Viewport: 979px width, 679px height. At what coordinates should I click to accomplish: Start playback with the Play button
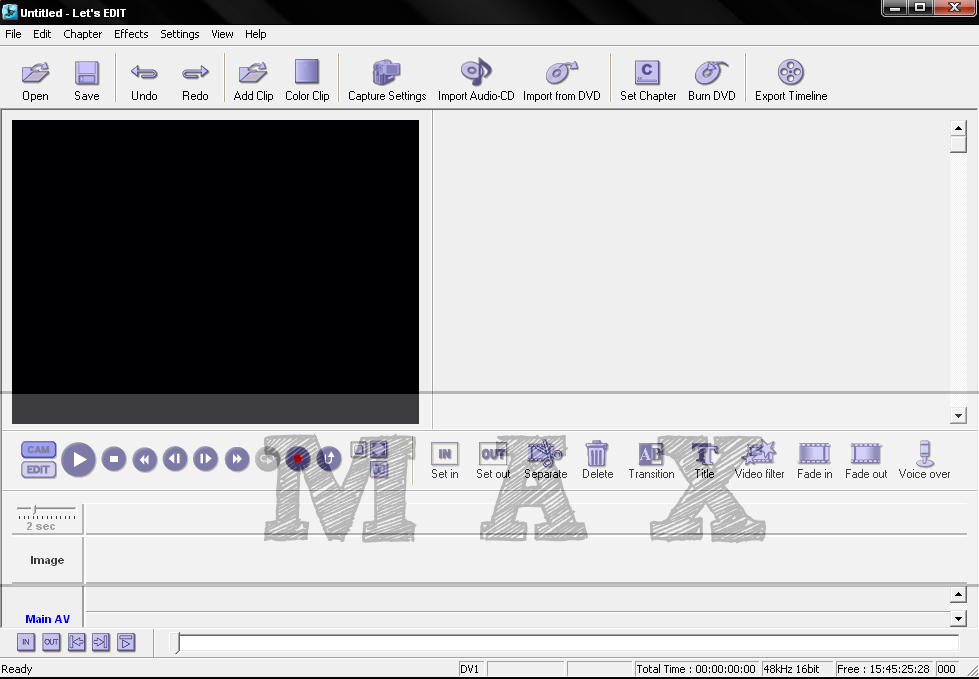(79, 459)
